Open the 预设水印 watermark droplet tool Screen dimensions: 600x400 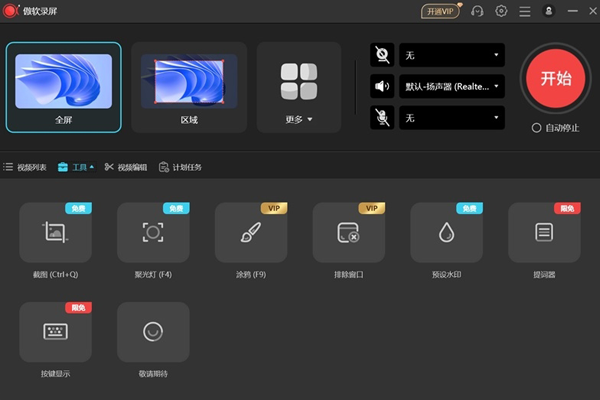[447, 232]
